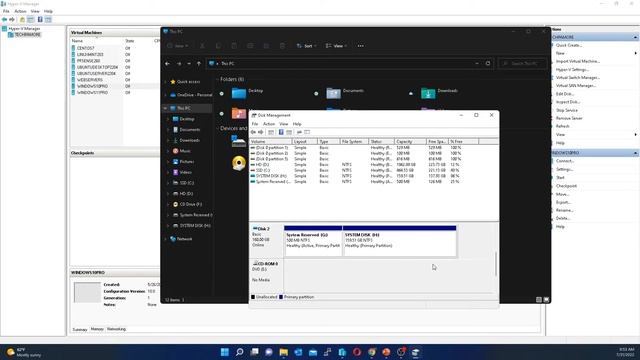Select the System Reserved partition block of Disk 2

[313, 241]
